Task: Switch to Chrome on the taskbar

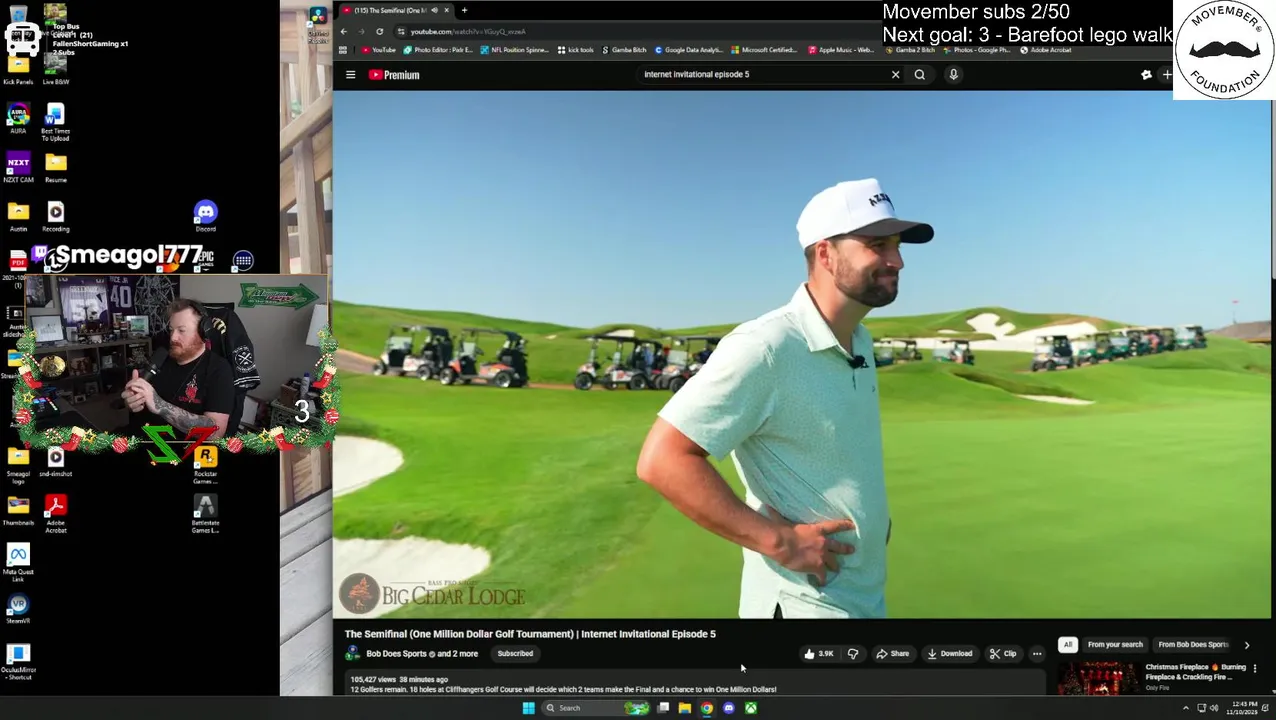Action: point(707,708)
